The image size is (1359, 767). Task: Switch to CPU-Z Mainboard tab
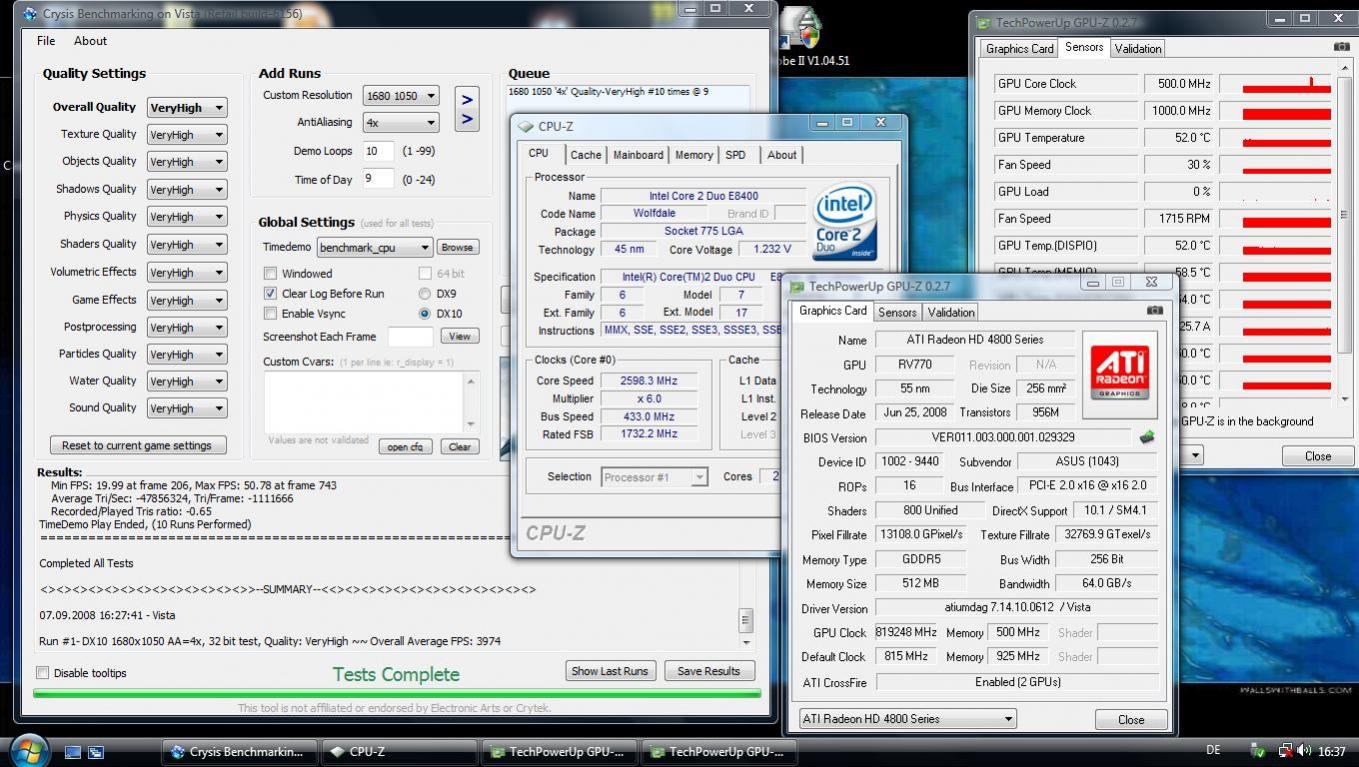pyautogui.click(x=638, y=155)
